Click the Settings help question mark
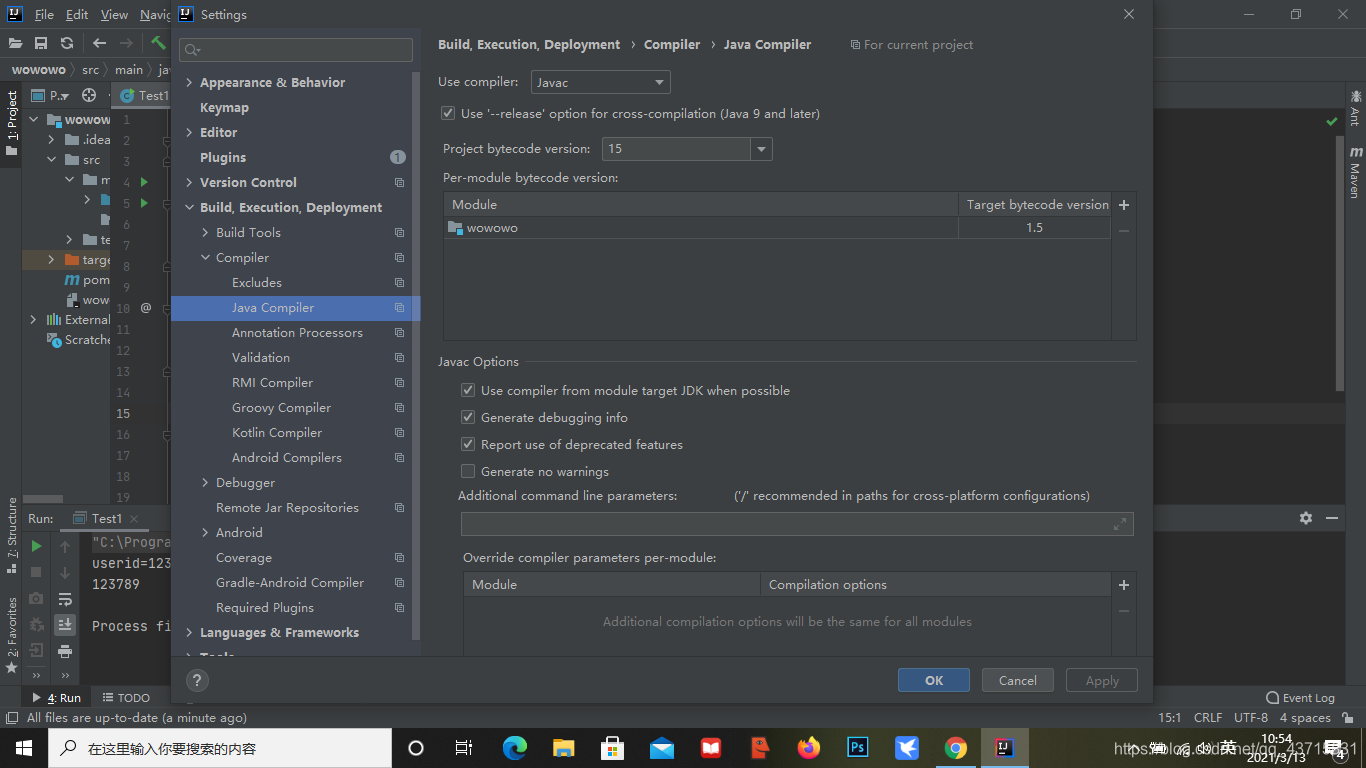The image size is (1366, 768). [197, 681]
